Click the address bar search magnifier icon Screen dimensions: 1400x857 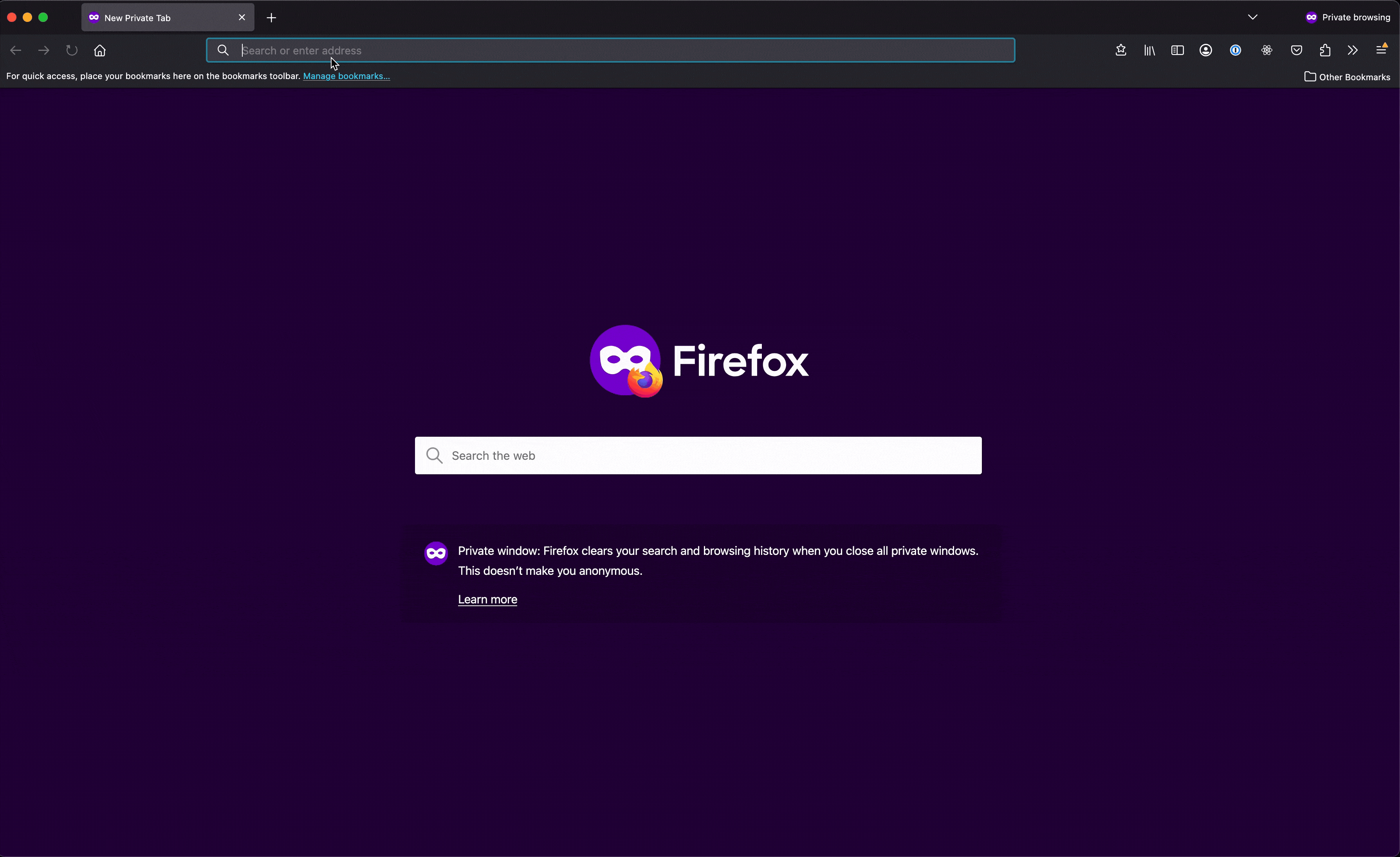tap(223, 50)
